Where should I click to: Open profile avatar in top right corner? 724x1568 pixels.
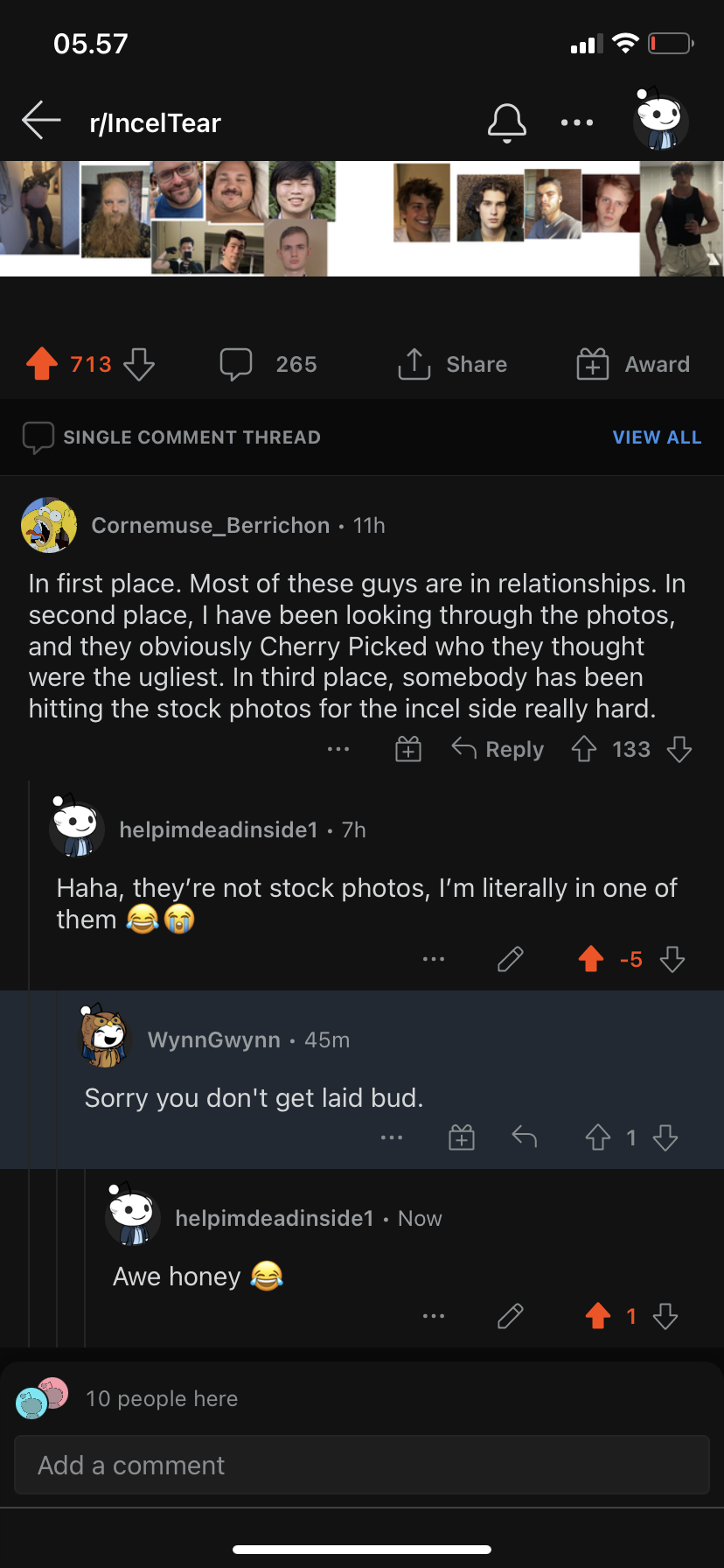click(x=661, y=121)
